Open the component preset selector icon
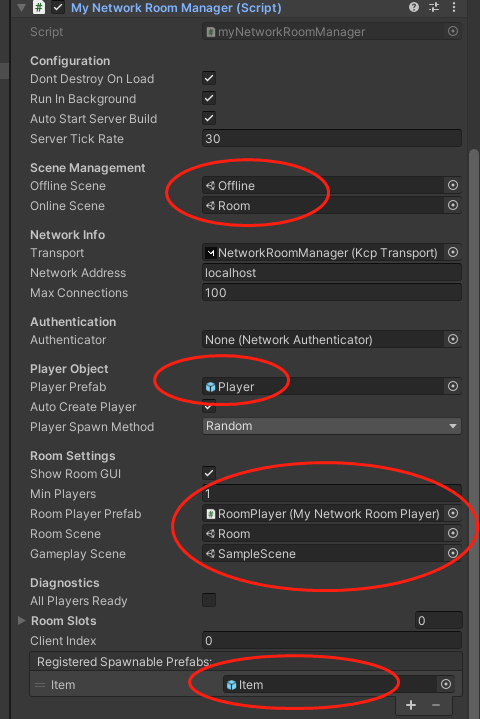480x719 pixels. click(434, 7)
